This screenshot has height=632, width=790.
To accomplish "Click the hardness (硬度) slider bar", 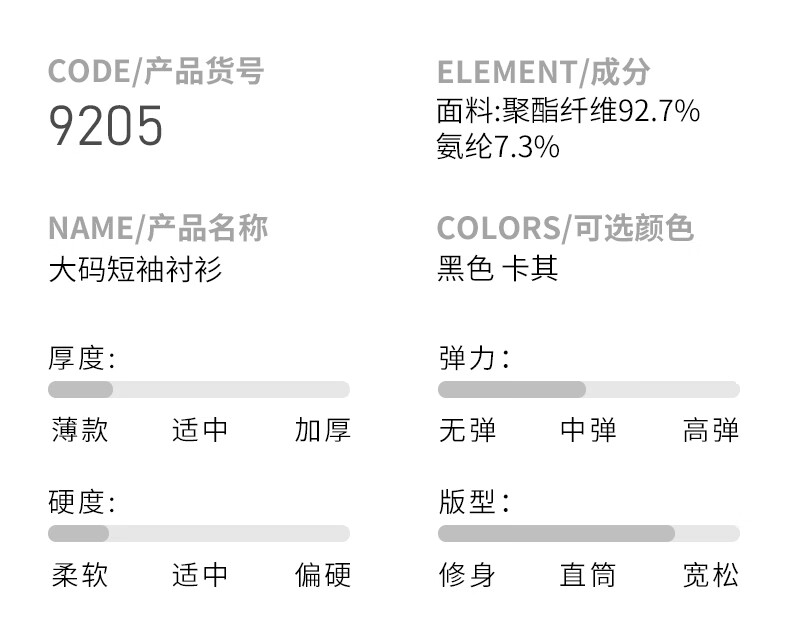I will pyautogui.click(x=198, y=533).
